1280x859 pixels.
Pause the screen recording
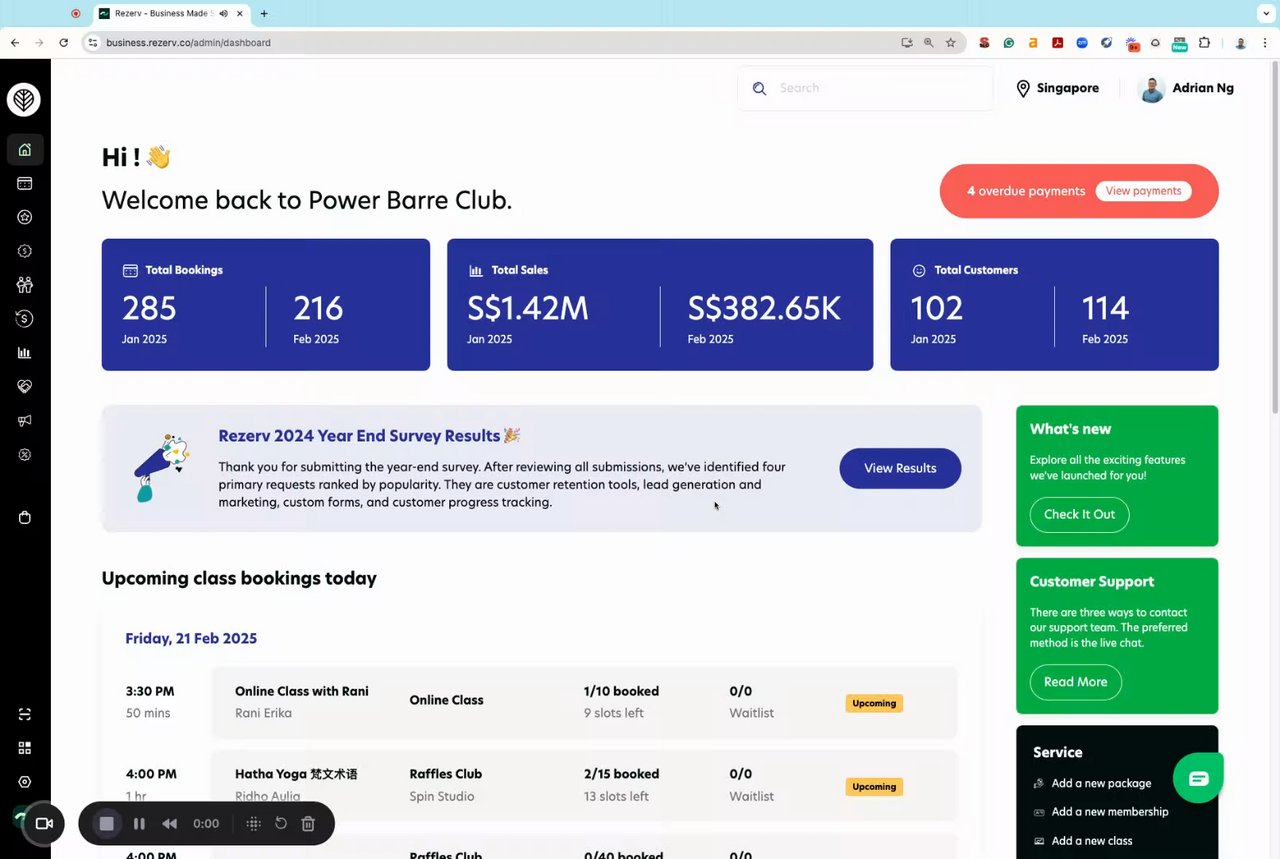coord(139,824)
